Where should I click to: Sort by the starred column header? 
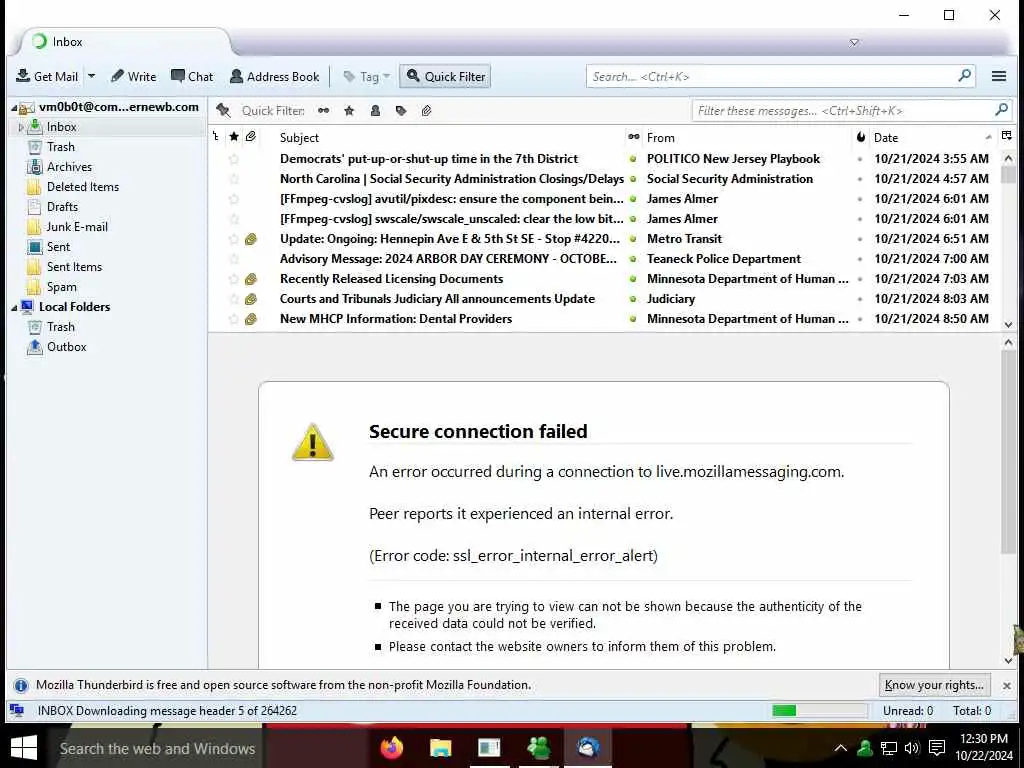(234, 137)
